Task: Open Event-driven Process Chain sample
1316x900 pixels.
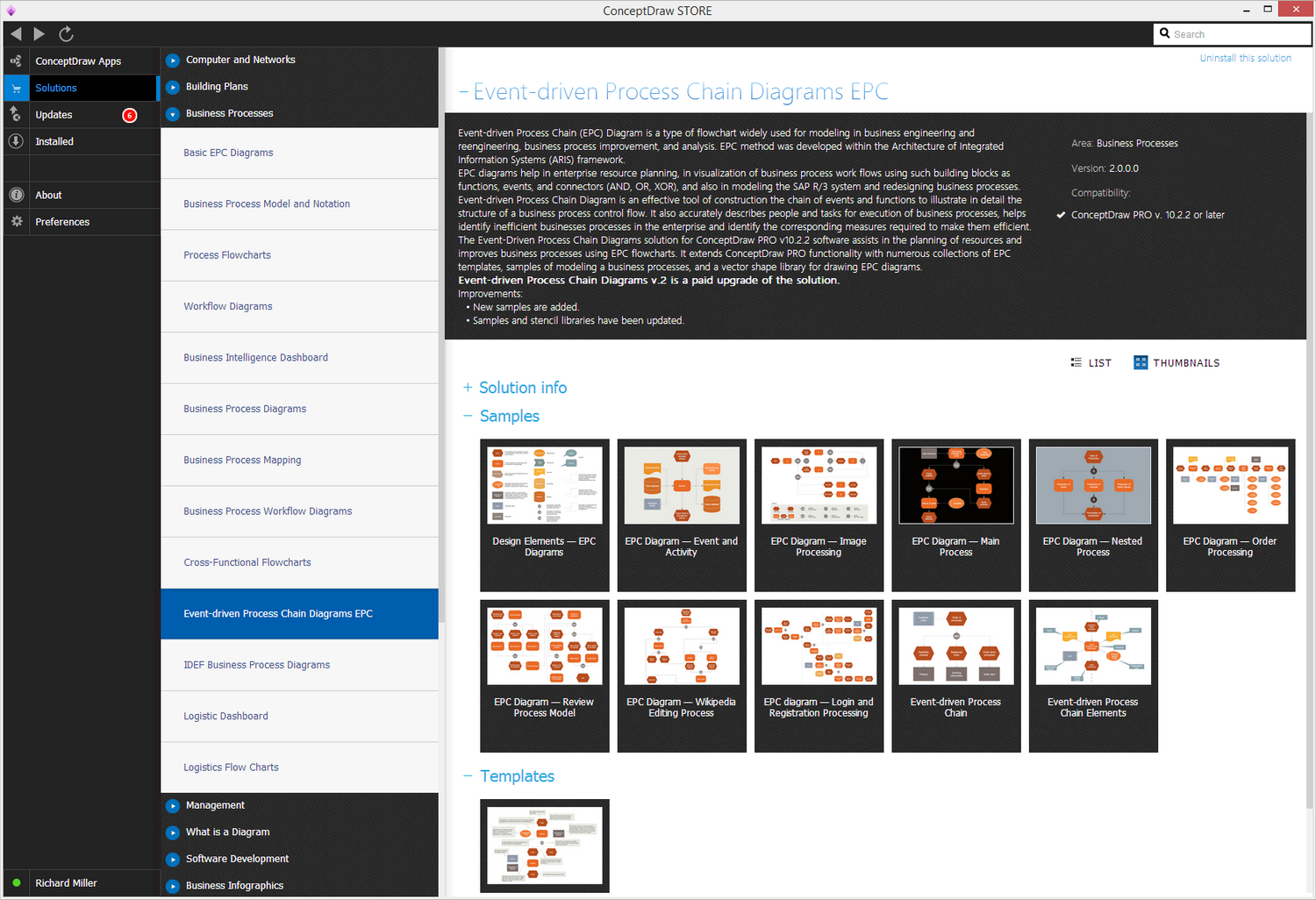Action: 956,676
